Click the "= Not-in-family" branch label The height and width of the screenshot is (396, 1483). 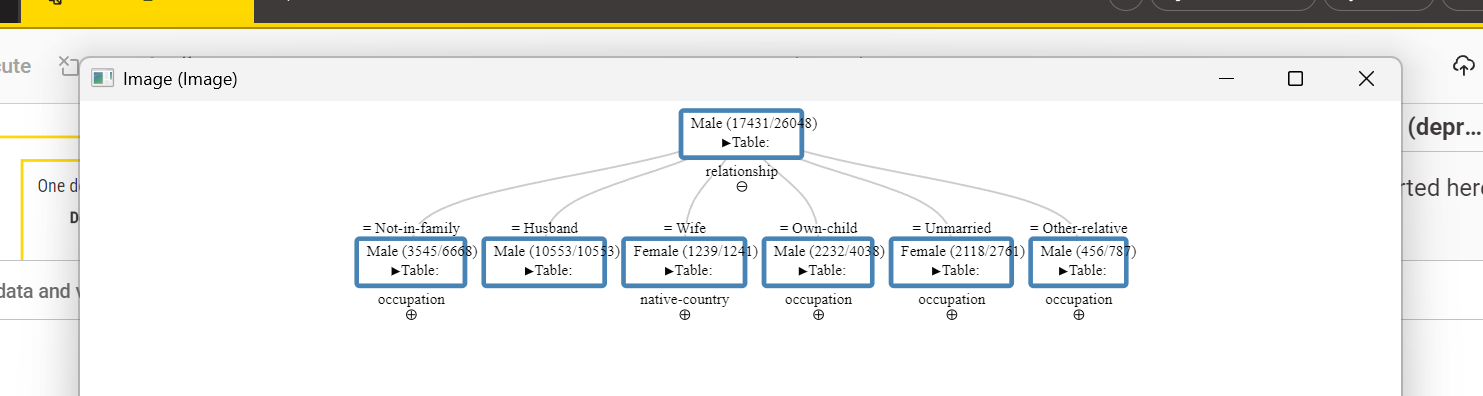pos(411,228)
